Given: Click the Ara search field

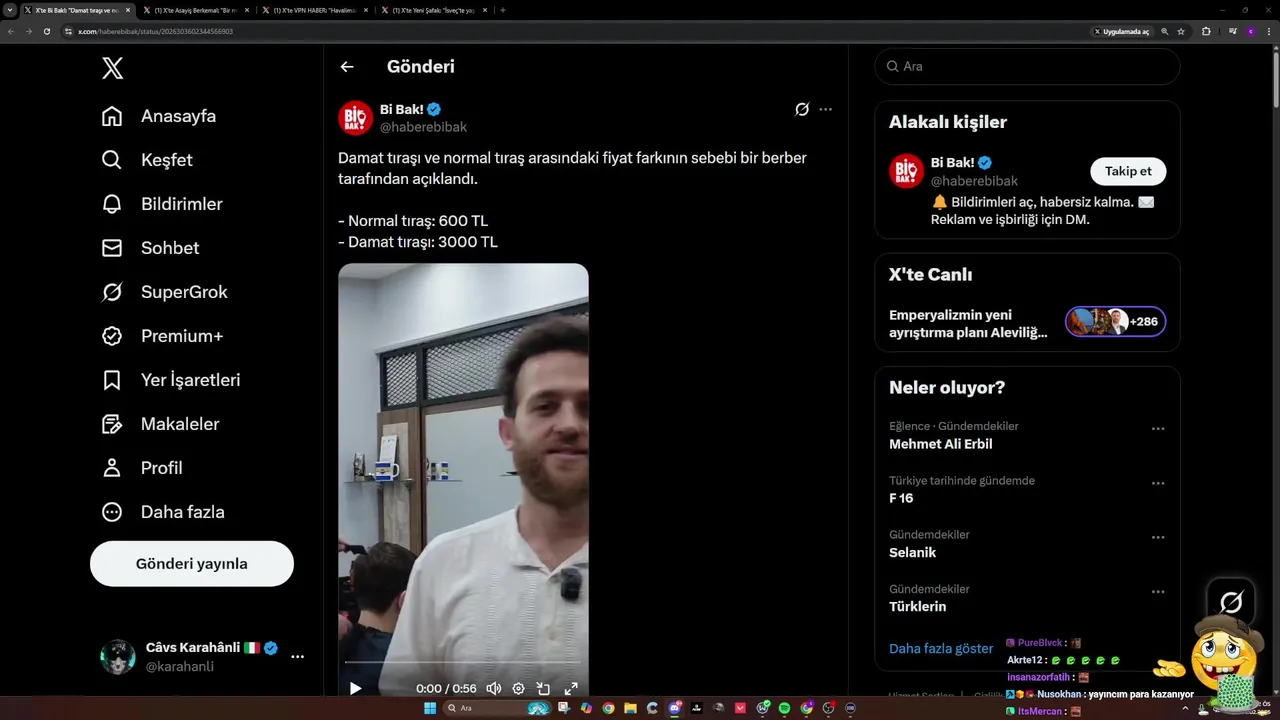Looking at the screenshot, I should pyautogui.click(x=1027, y=66).
